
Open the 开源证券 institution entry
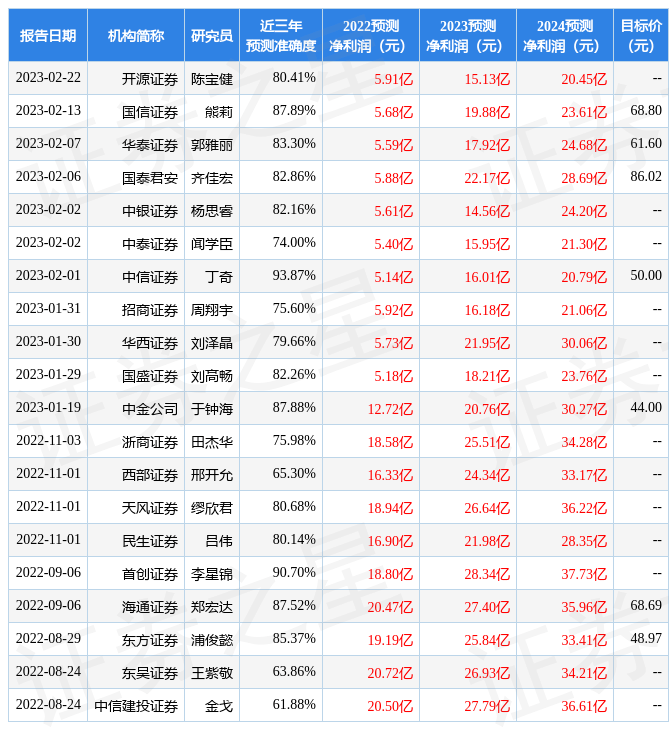(x=150, y=78)
